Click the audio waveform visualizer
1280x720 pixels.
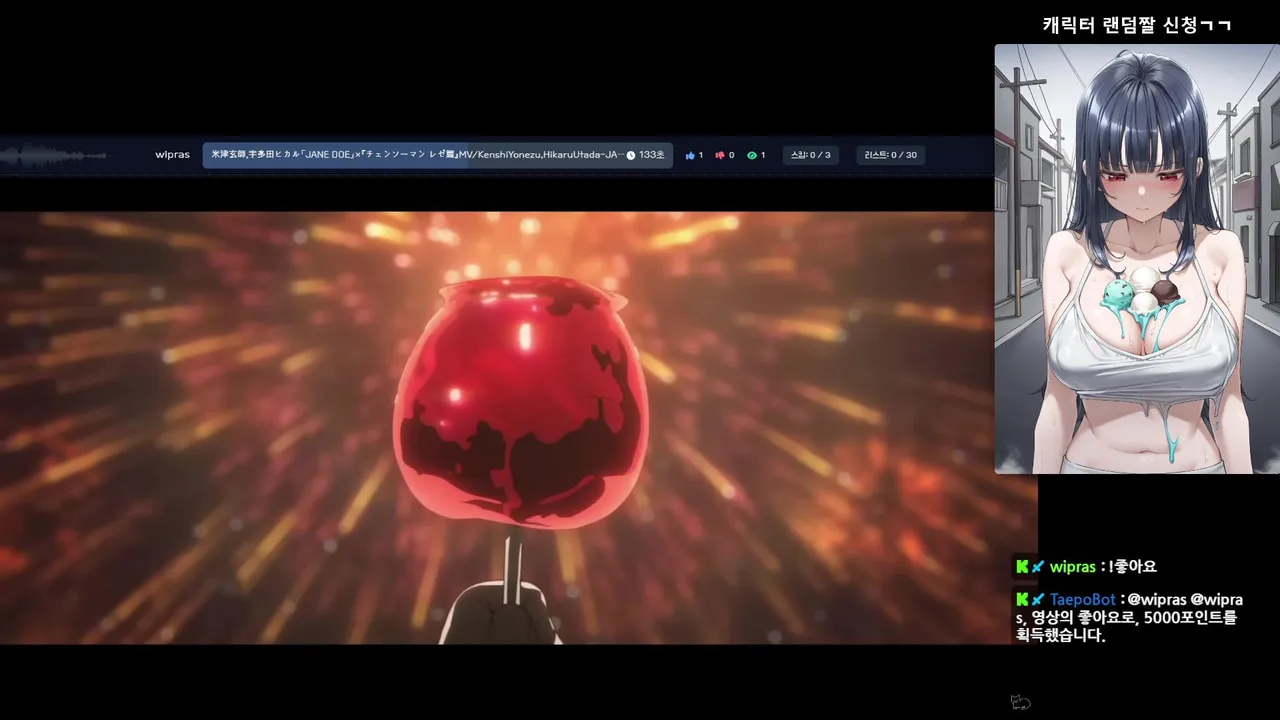(x=54, y=156)
